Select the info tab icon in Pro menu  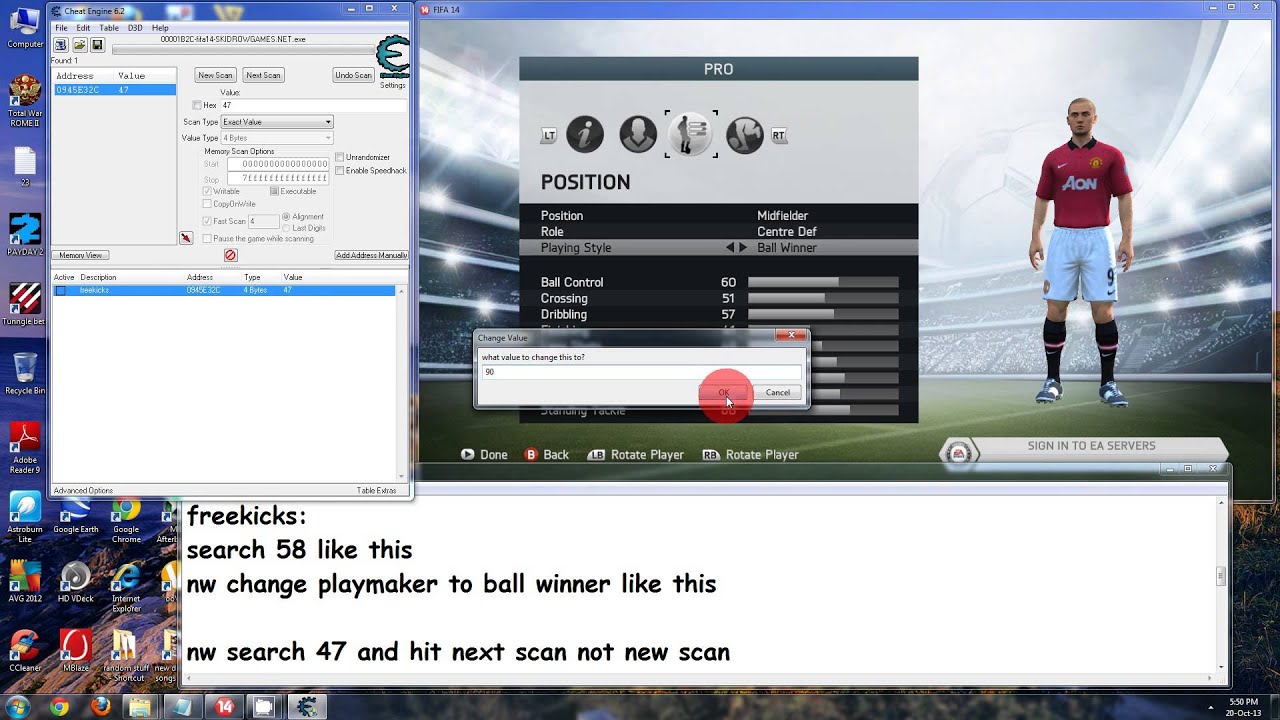click(585, 134)
